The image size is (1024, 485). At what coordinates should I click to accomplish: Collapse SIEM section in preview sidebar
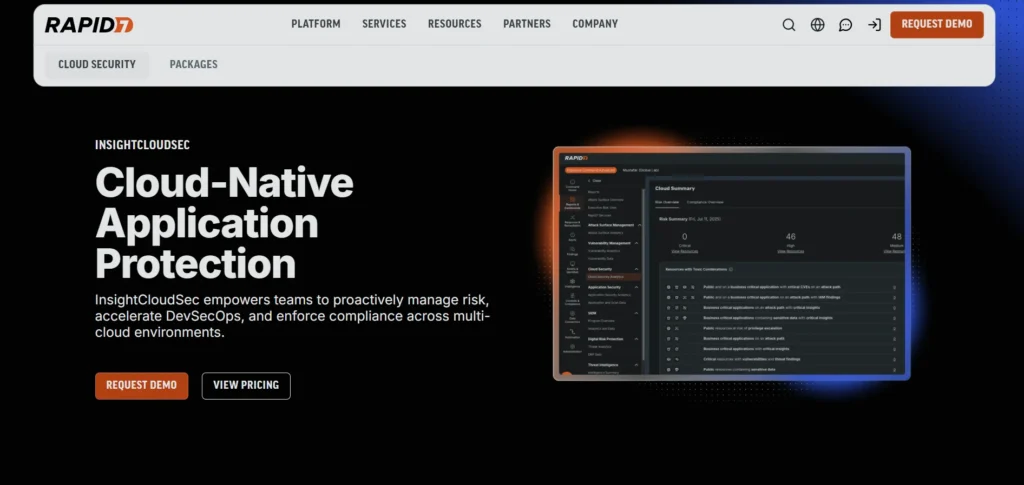coord(637,313)
